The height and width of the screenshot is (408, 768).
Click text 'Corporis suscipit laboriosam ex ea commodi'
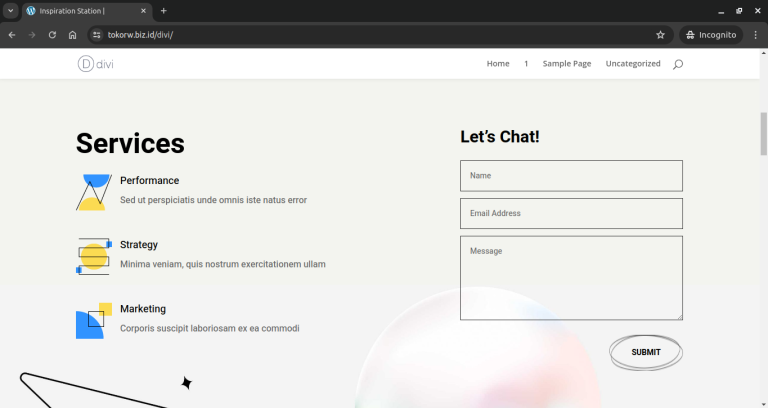210,328
